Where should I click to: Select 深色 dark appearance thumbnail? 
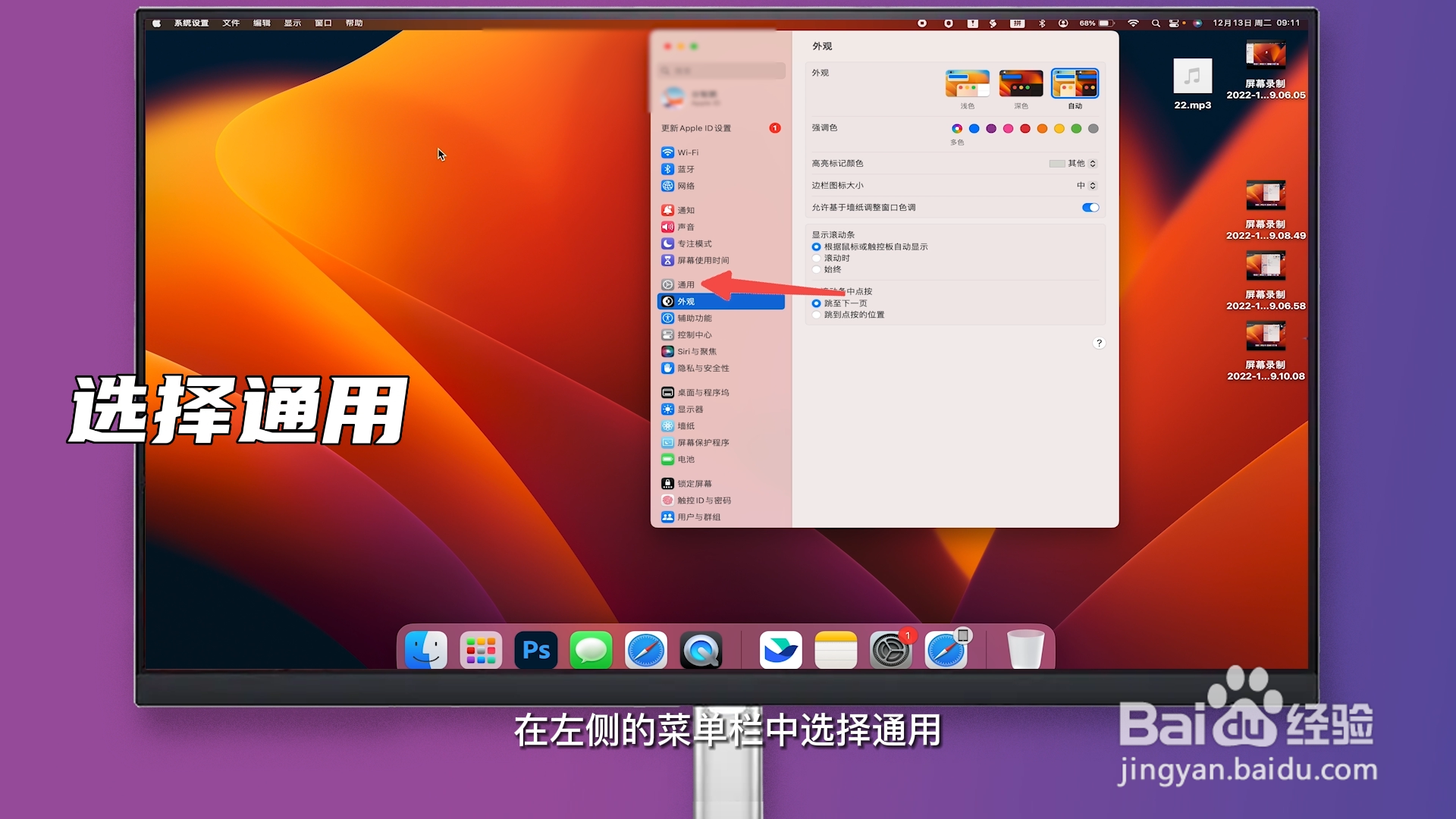(1021, 83)
